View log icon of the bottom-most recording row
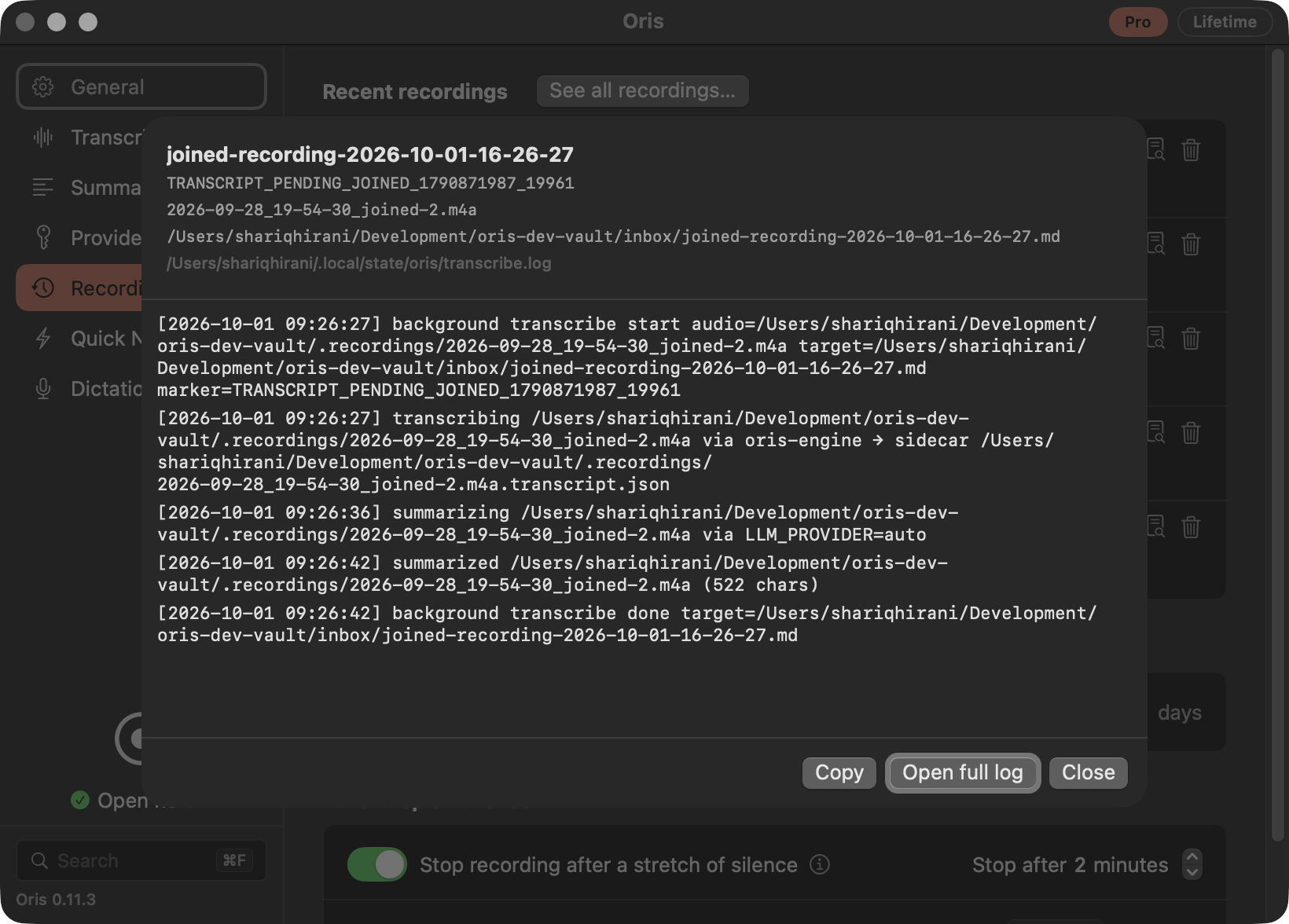Viewport: 1289px width, 924px height. (x=1156, y=526)
